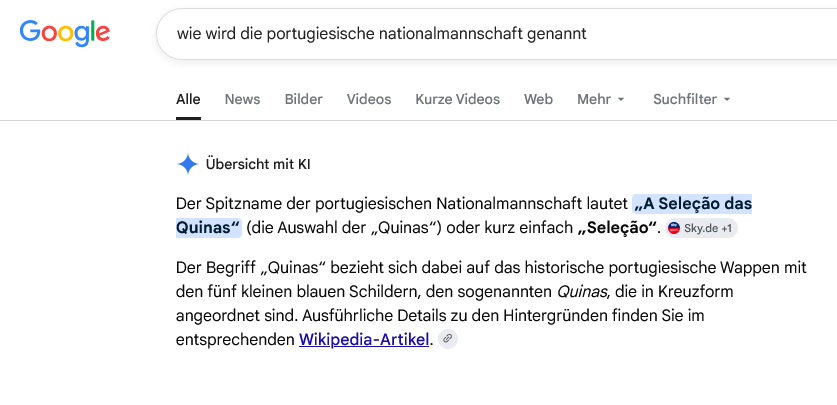Click the Google logo

pos(65,33)
